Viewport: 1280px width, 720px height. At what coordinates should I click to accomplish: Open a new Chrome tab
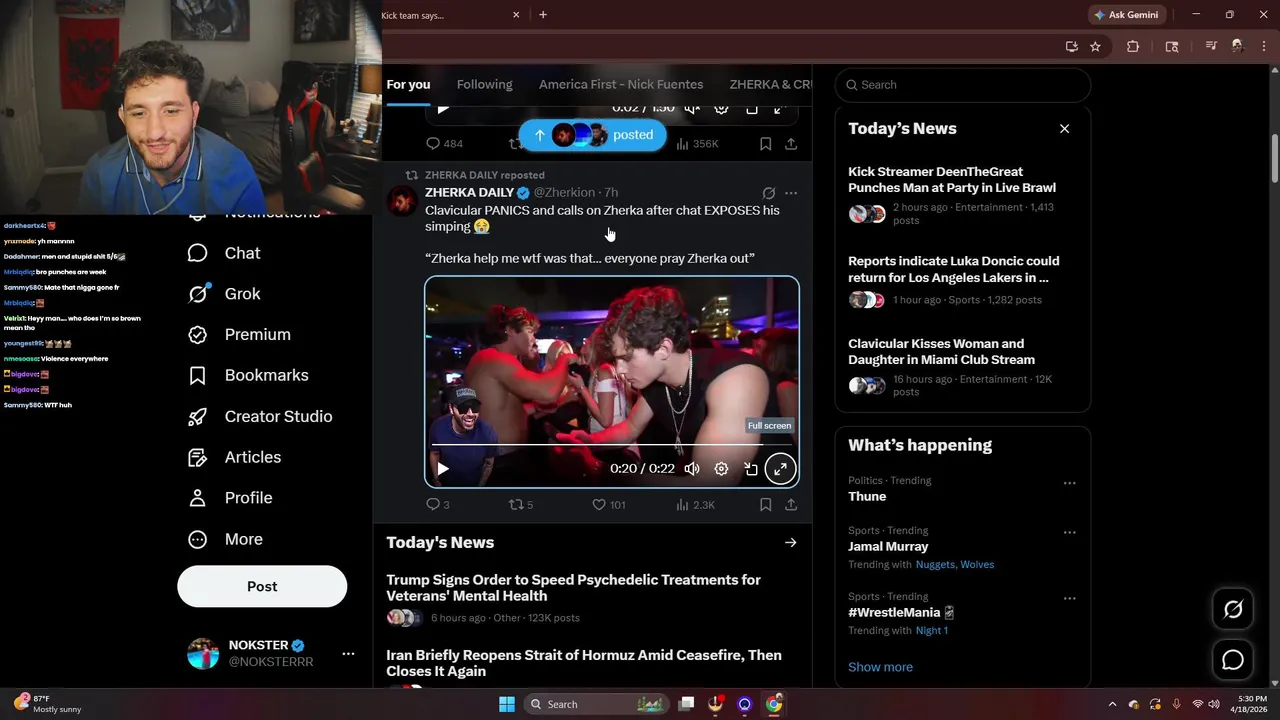[543, 15]
